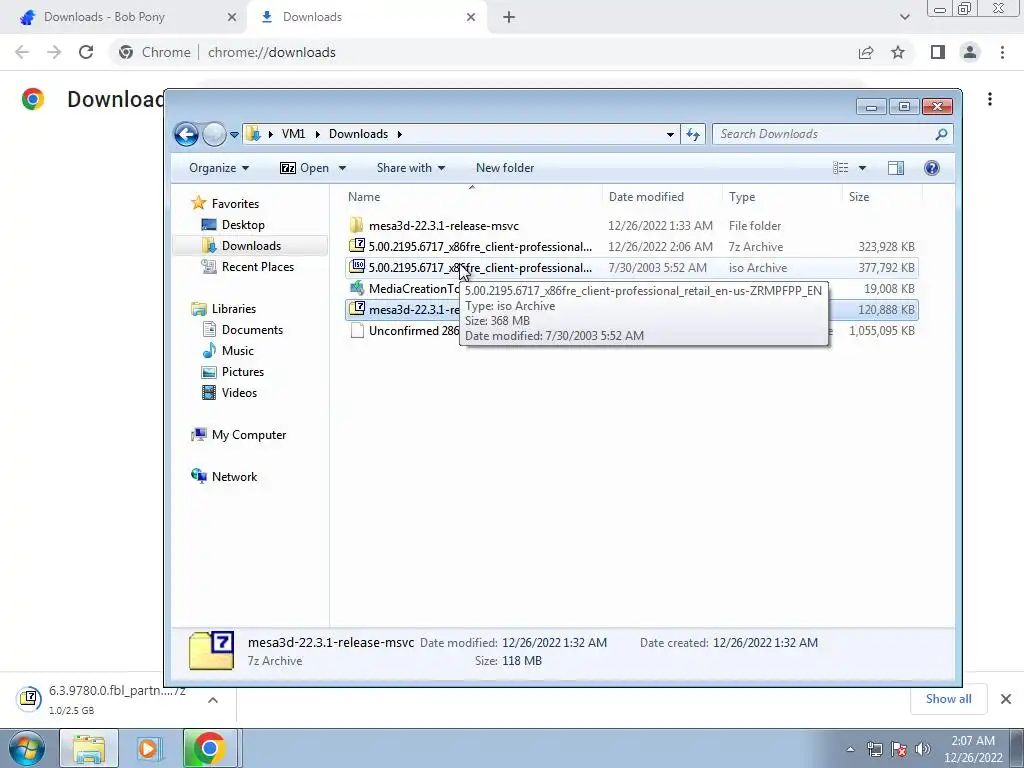Select Desktop in navigation pane
Image resolution: width=1024 pixels, height=768 pixels.
click(233, 225)
